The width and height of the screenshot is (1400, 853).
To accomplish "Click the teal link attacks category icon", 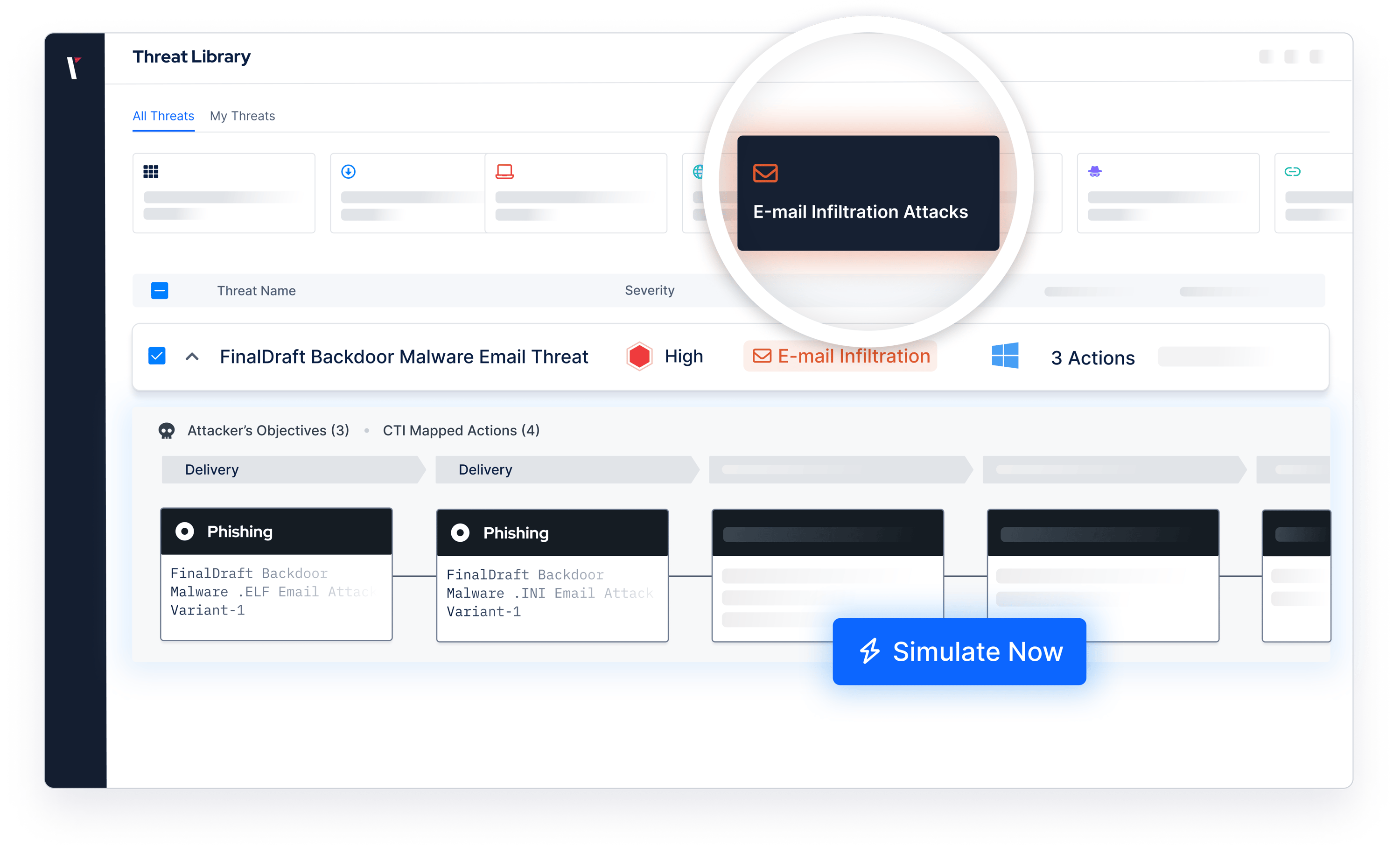I will pyautogui.click(x=1294, y=171).
